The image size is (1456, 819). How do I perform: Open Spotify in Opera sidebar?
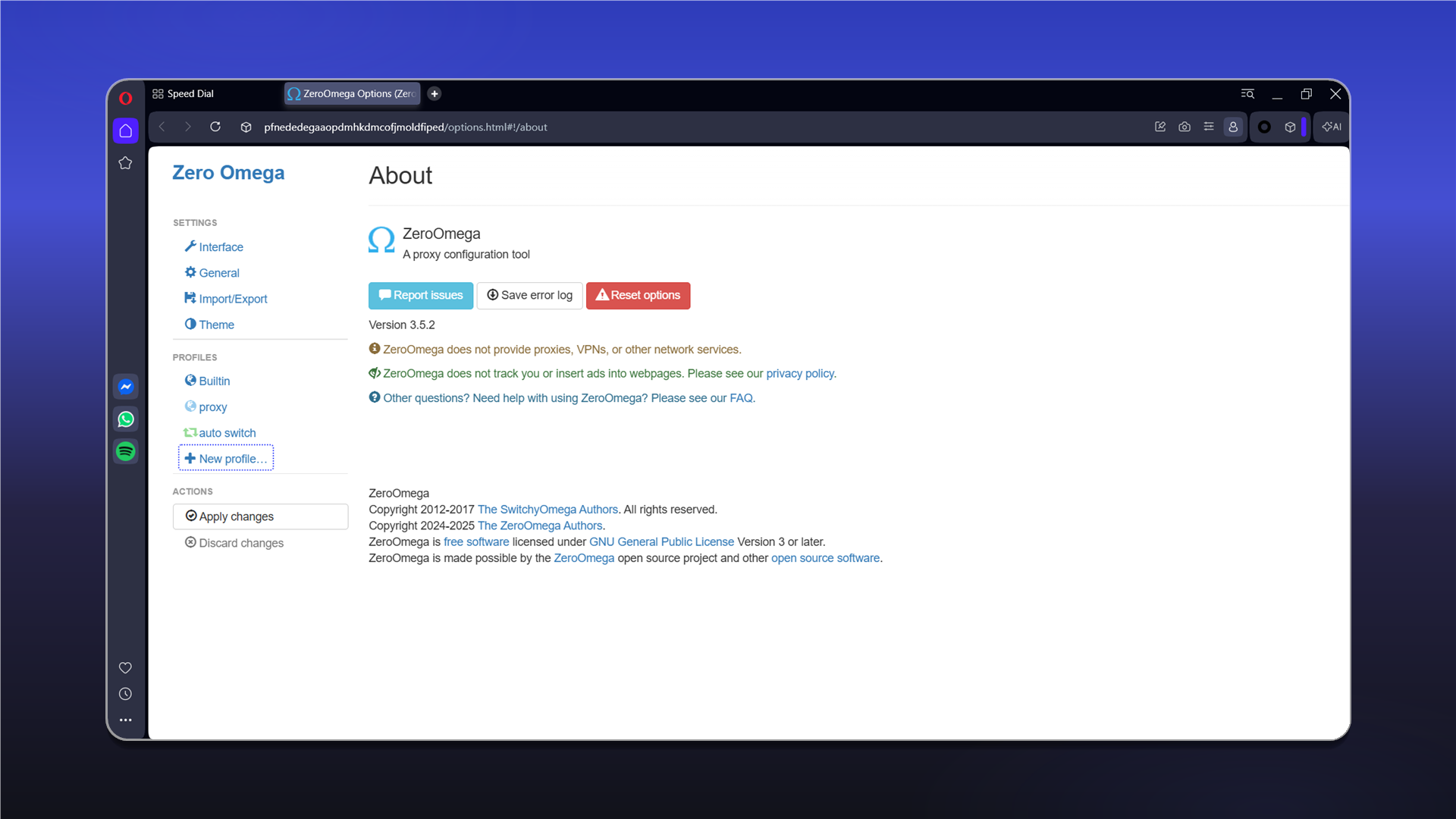(126, 451)
